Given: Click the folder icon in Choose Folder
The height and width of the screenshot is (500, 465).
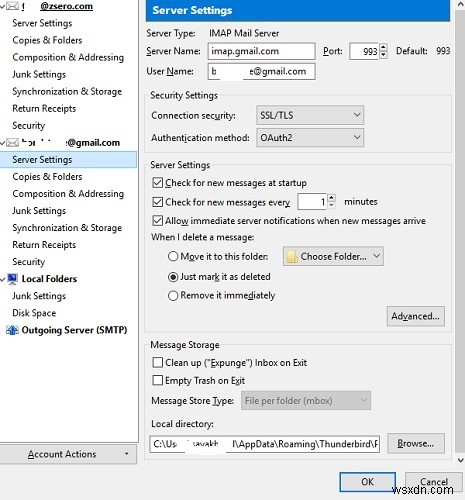Looking at the screenshot, I should 292,257.
